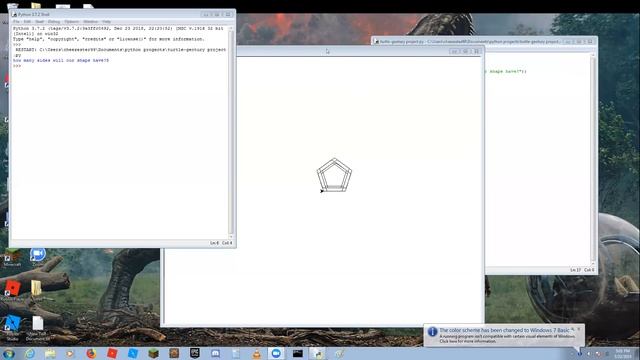Open Options menu in Python Shell

click(72, 21)
